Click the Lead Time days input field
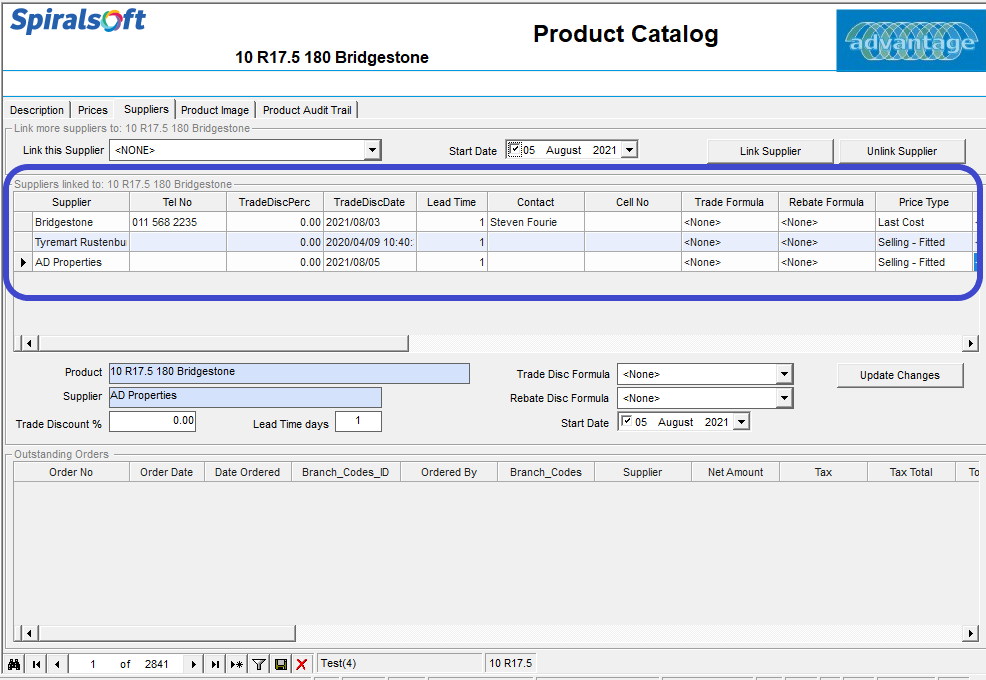The image size is (986, 680). coord(358,421)
